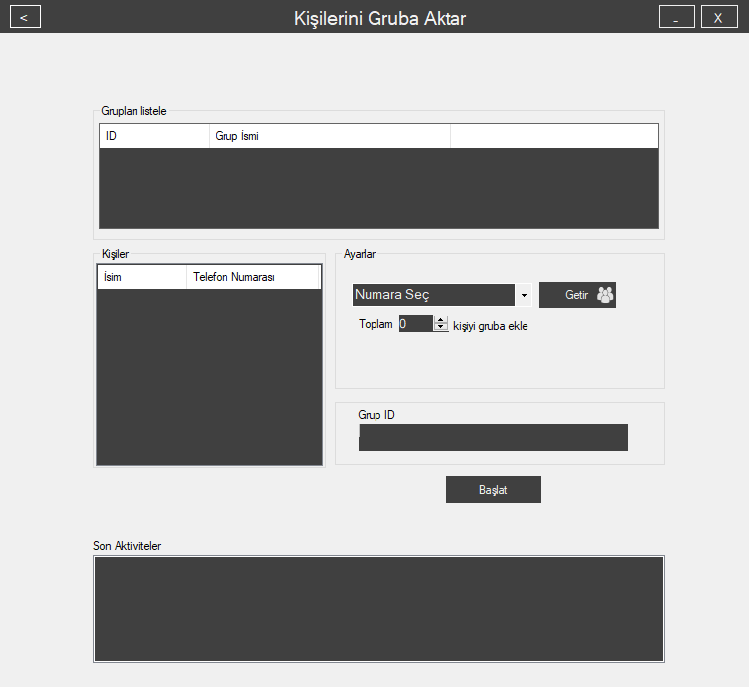The image size is (749, 687).
Task: Click the İsim column header
Action: pos(142,277)
